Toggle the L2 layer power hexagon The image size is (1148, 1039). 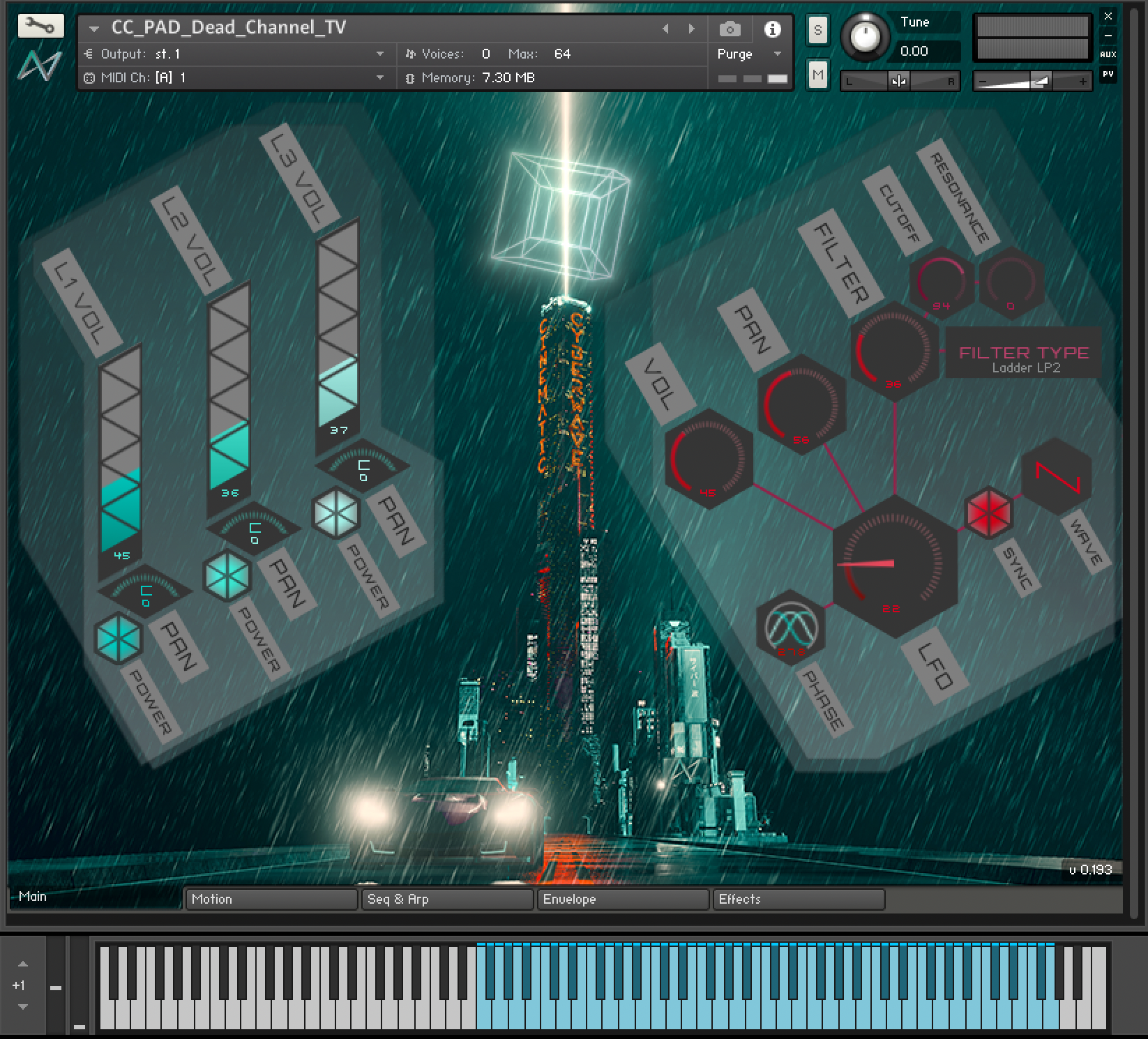click(x=227, y=575)
